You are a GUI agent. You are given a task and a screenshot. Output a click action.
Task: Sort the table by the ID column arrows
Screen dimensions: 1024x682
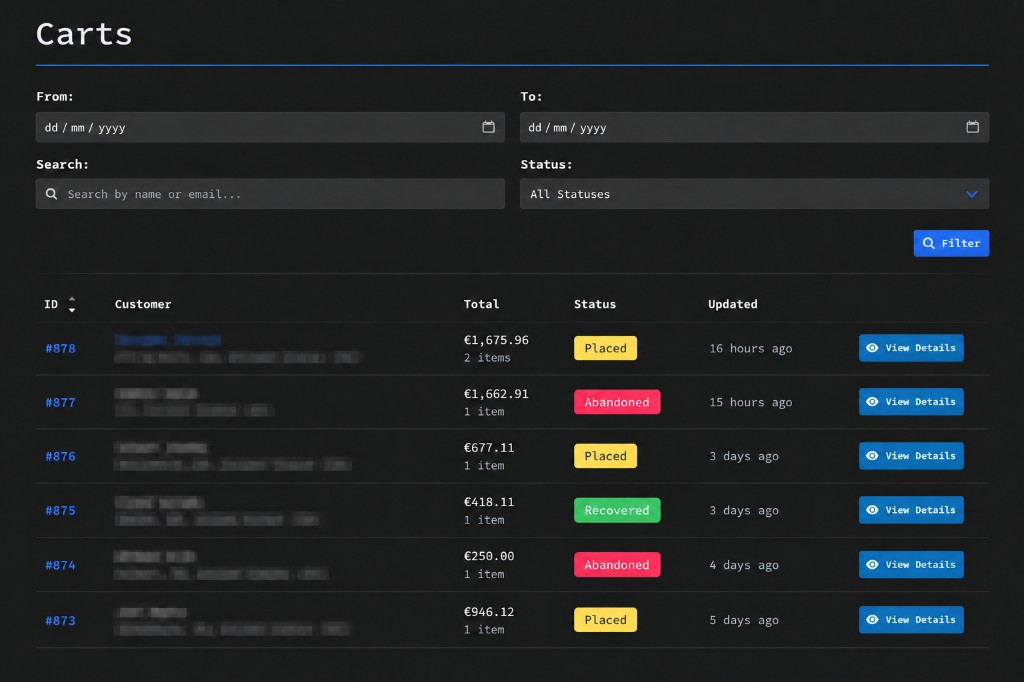72,304
